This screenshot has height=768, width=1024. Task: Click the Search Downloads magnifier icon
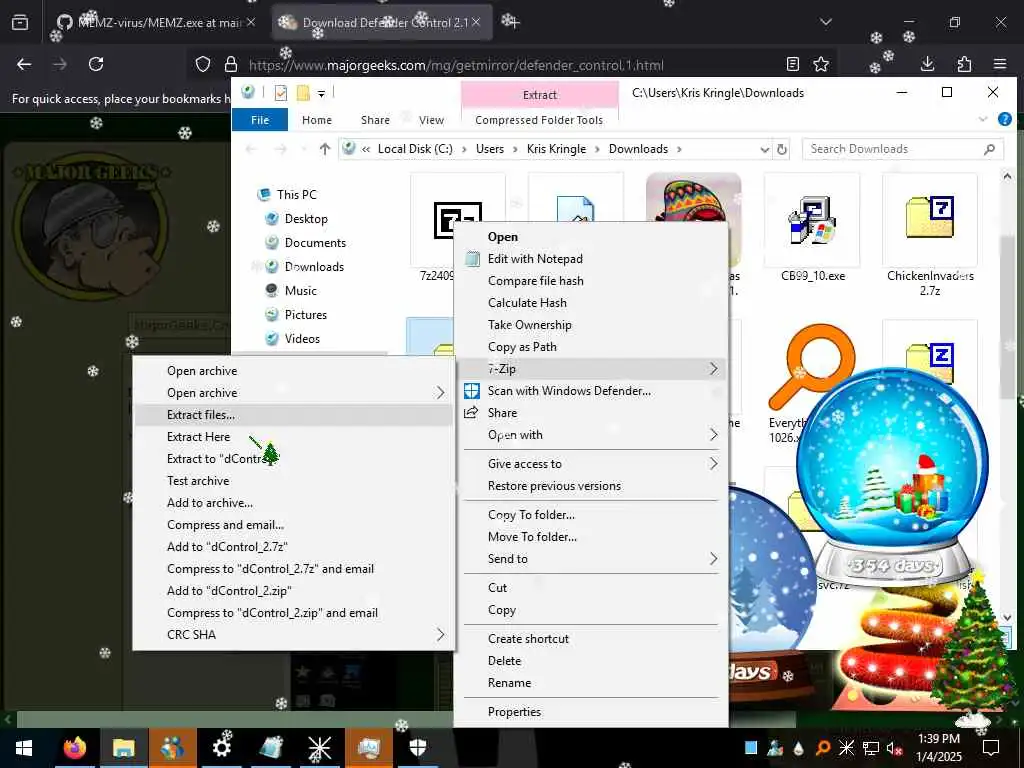(x=989, y=150)
